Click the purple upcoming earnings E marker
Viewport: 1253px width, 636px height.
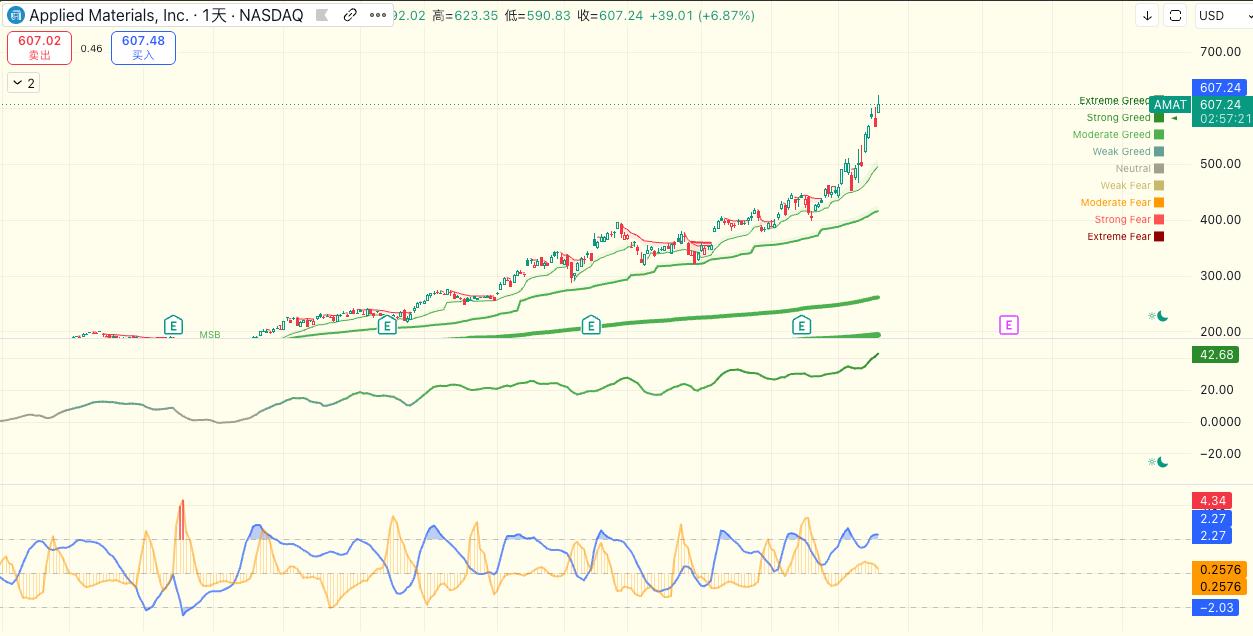click(x=1009, y=325)
